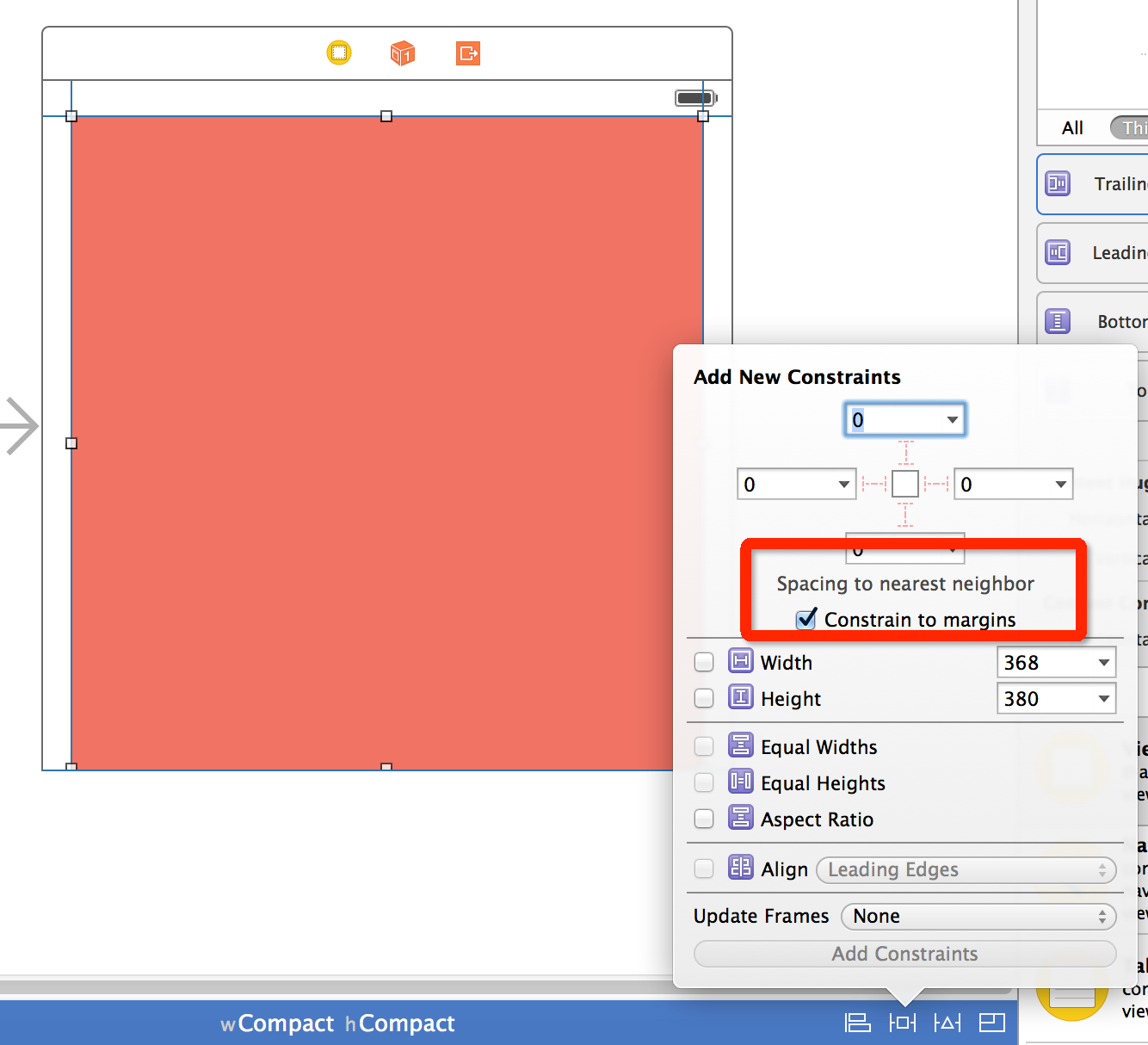Open the Align Leading Edges popup
This screenshot has height=1045, width=1148.
click(966, 869)
